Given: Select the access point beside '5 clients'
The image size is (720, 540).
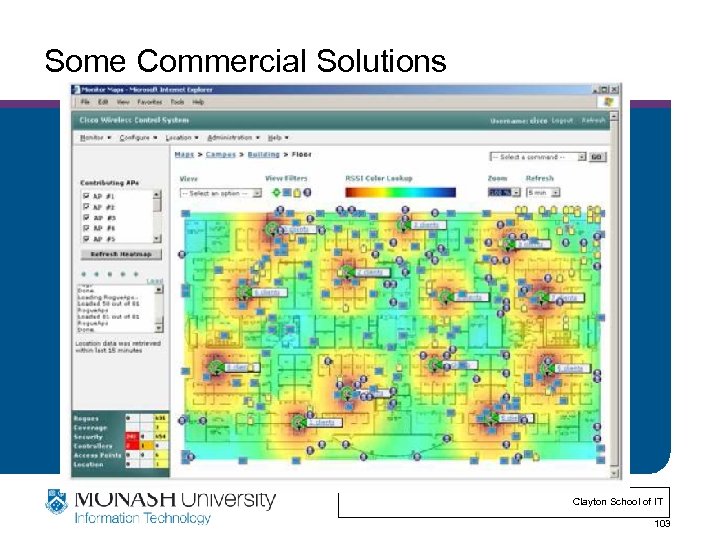Looking at the screenshot, I should pos(546,368).
